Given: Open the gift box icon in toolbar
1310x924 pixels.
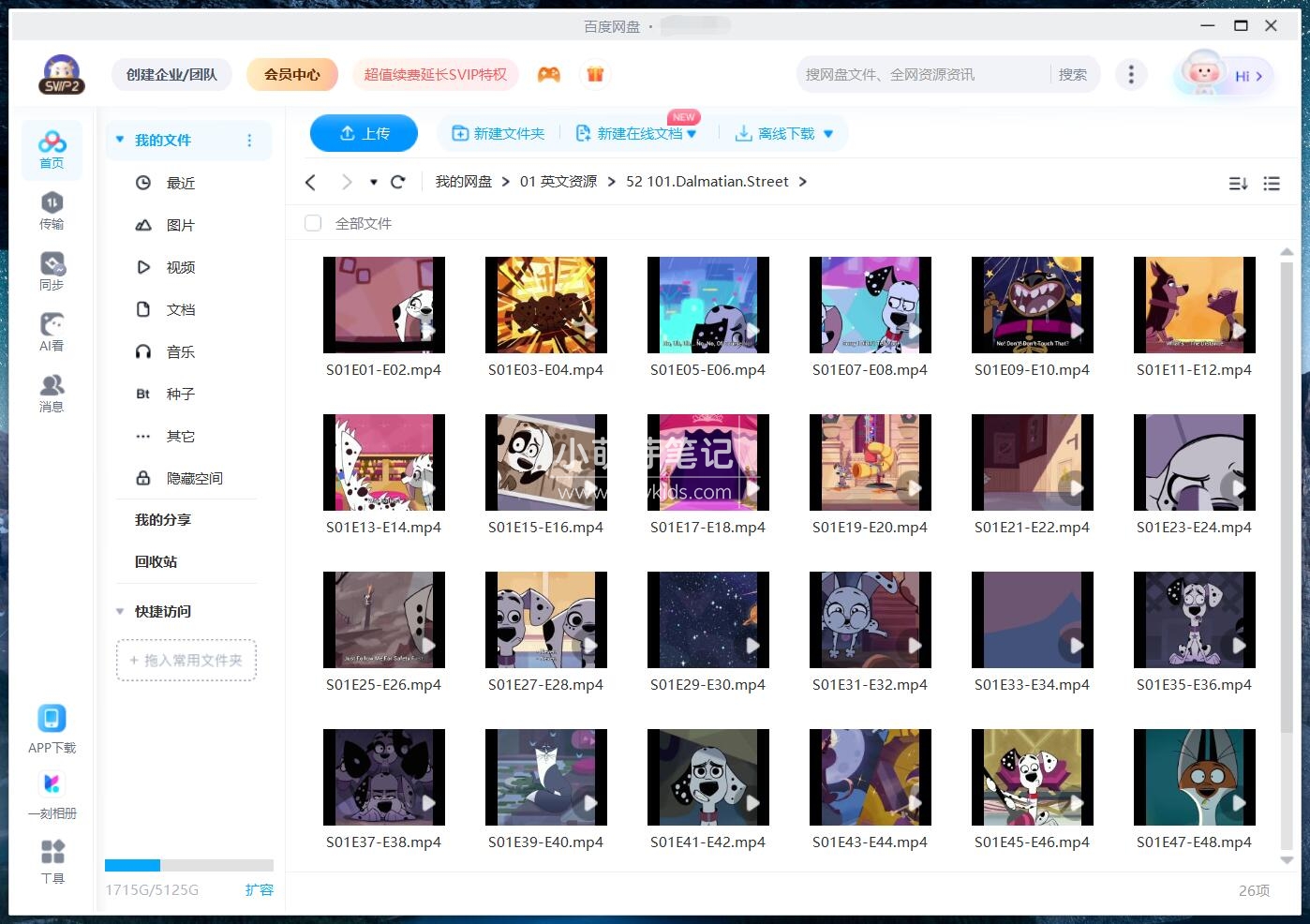Looking at the screenshot, I should [596, 73].
